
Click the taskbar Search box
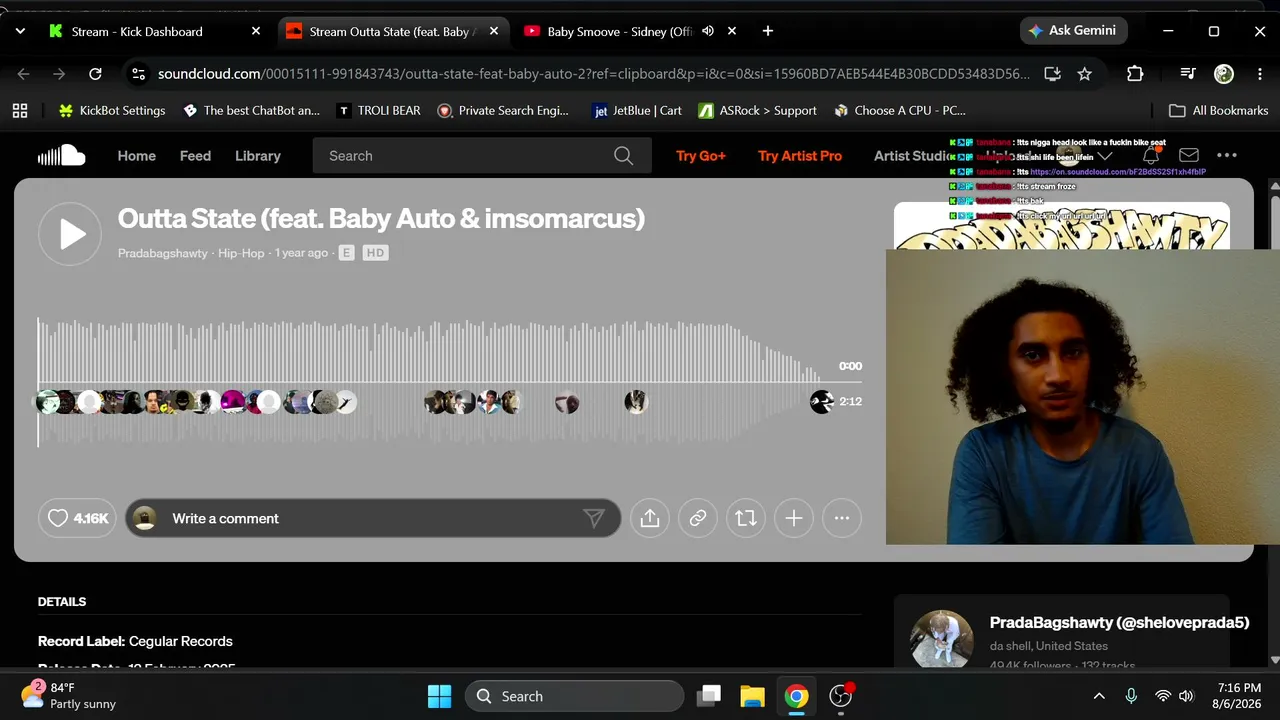(x=574, y=696)
